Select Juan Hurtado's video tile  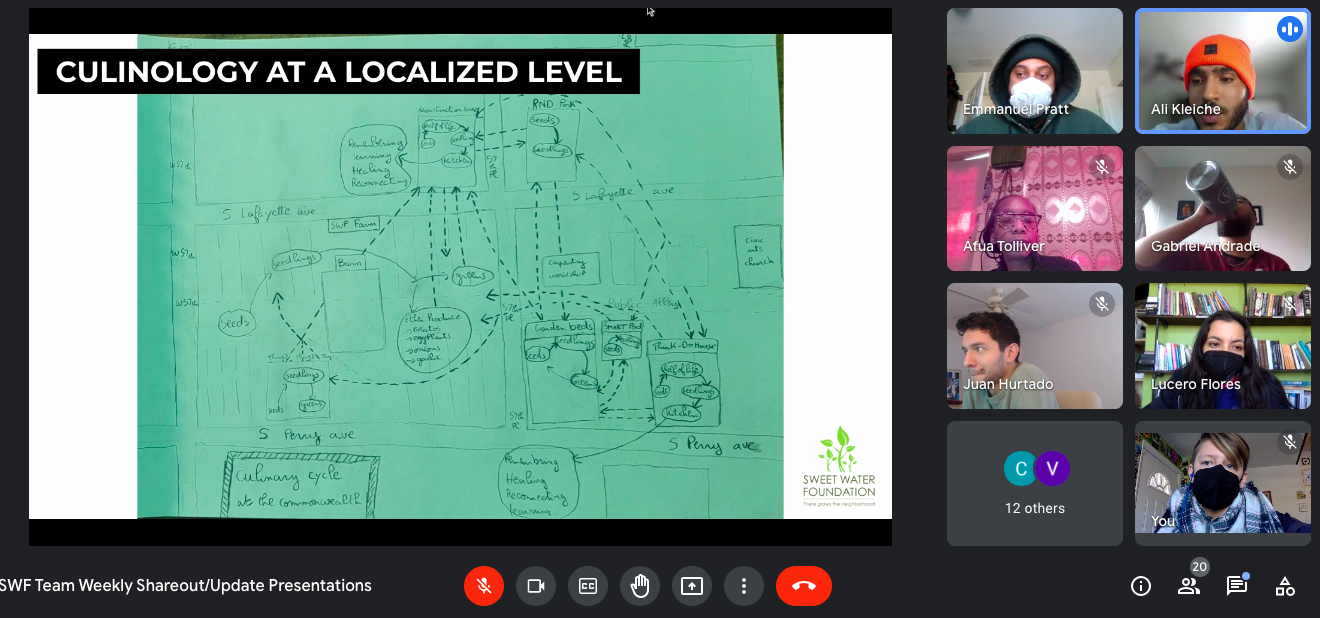click(1035, 346)
